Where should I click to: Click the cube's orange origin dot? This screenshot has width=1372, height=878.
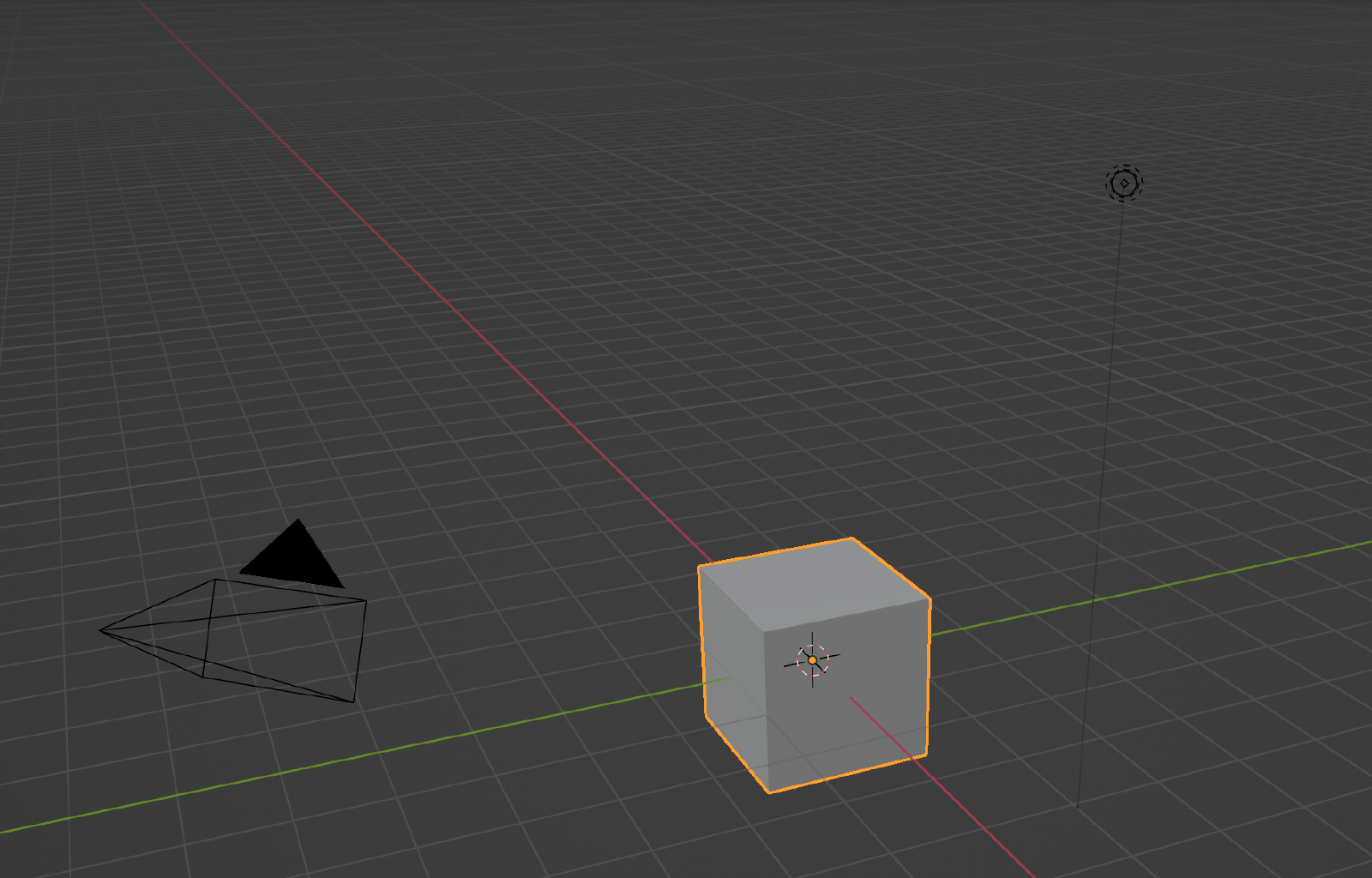tap(811, 660)
